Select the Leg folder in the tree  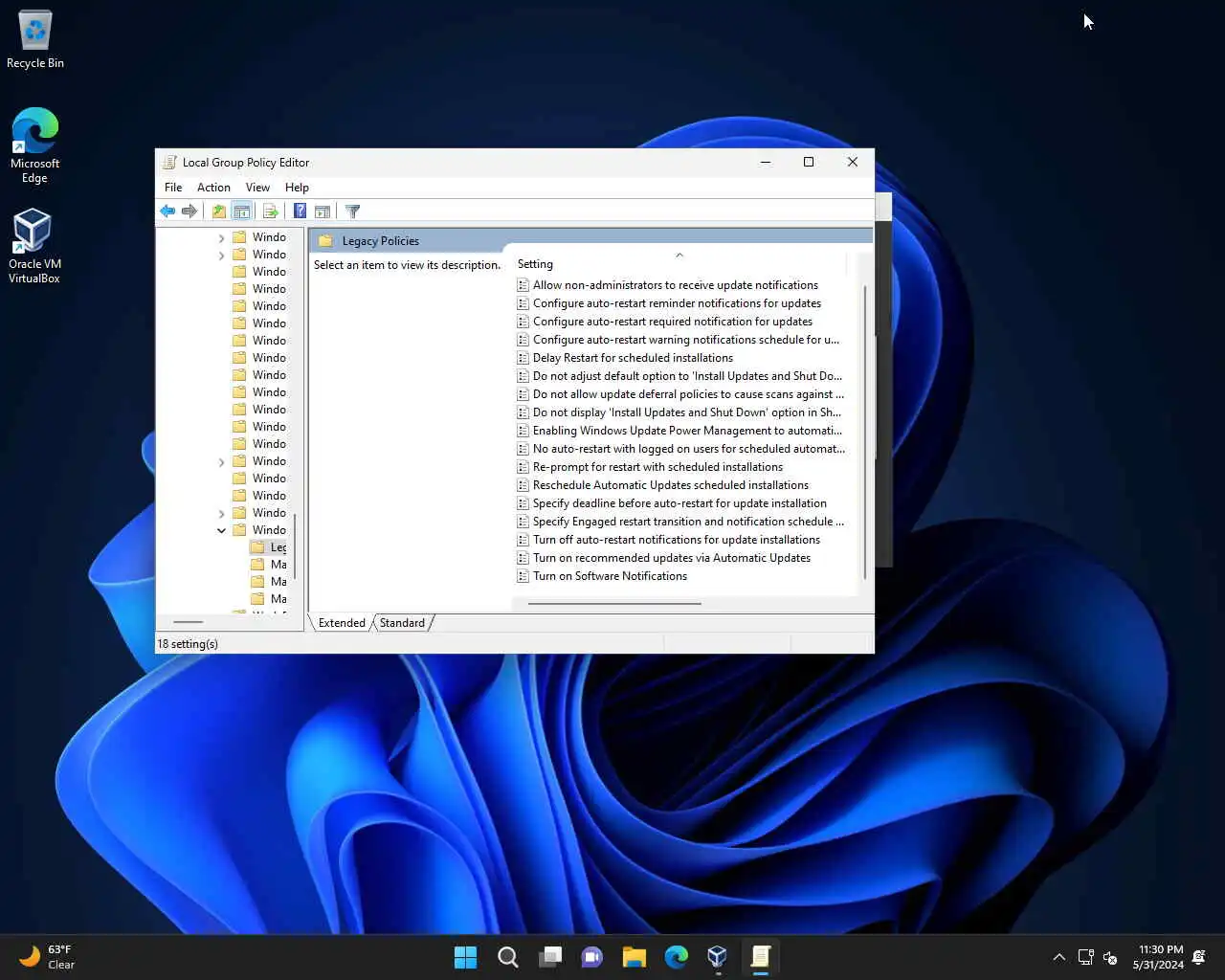click(x=268, y=547)
